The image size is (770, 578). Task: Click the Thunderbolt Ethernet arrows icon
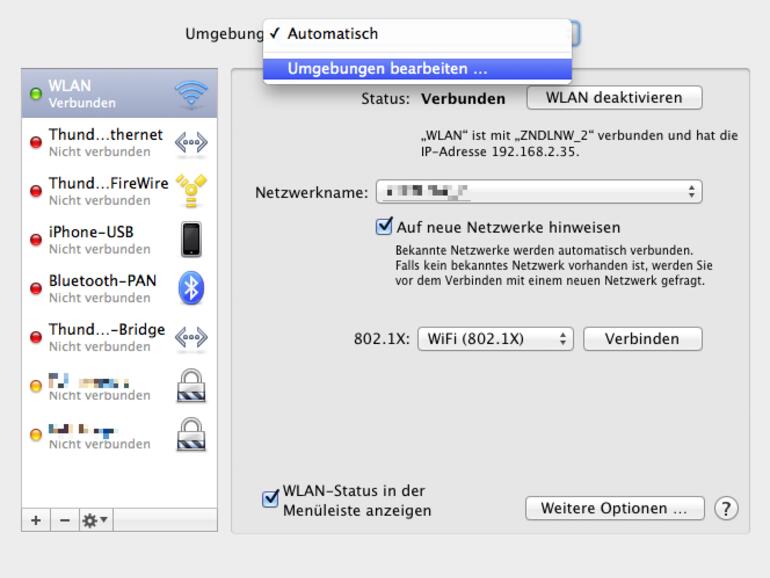[x=191, y=142]
